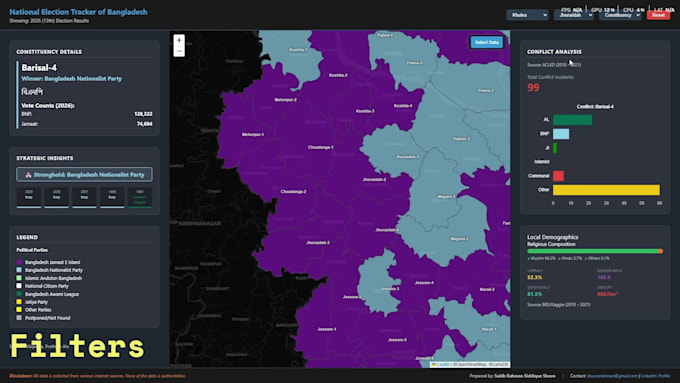
Task: Click the literacy value 52.3%
Action: coord(535,278)
